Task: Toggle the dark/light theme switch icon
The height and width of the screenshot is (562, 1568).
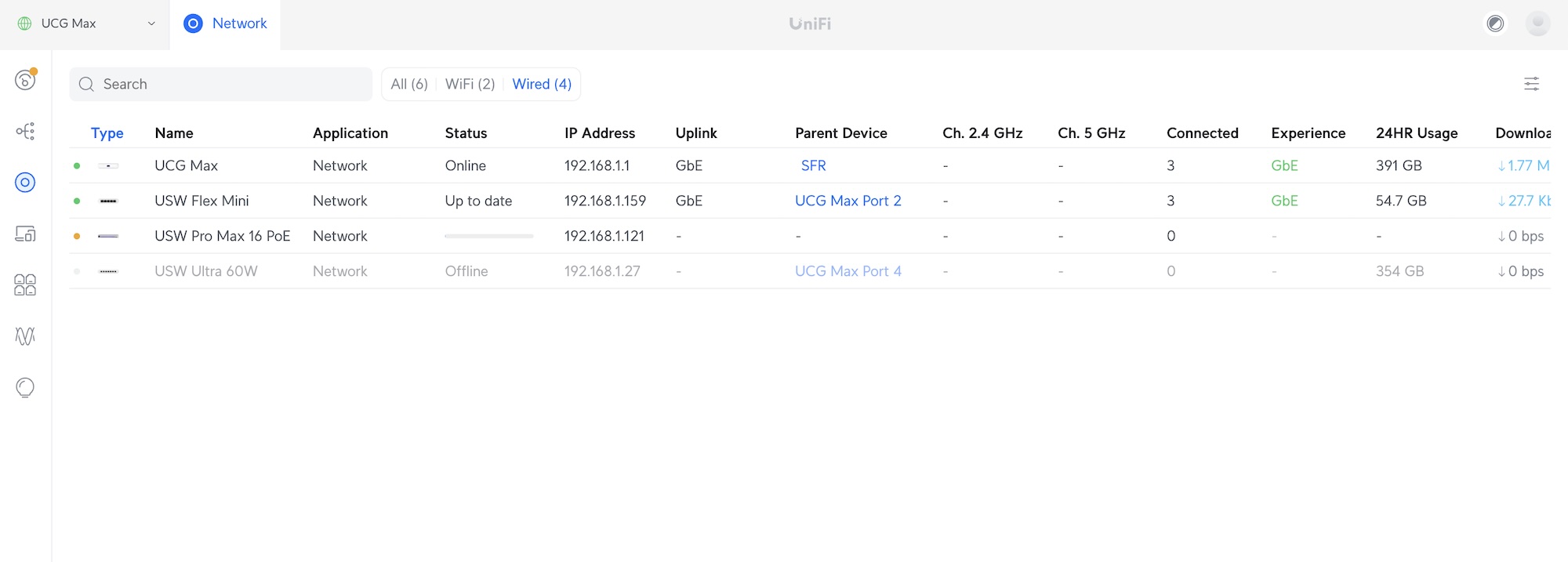Action: tap(1495, 24)
